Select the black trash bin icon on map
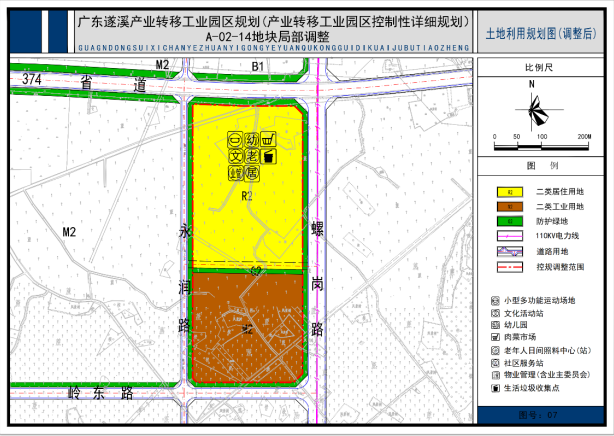 [268, 157]
